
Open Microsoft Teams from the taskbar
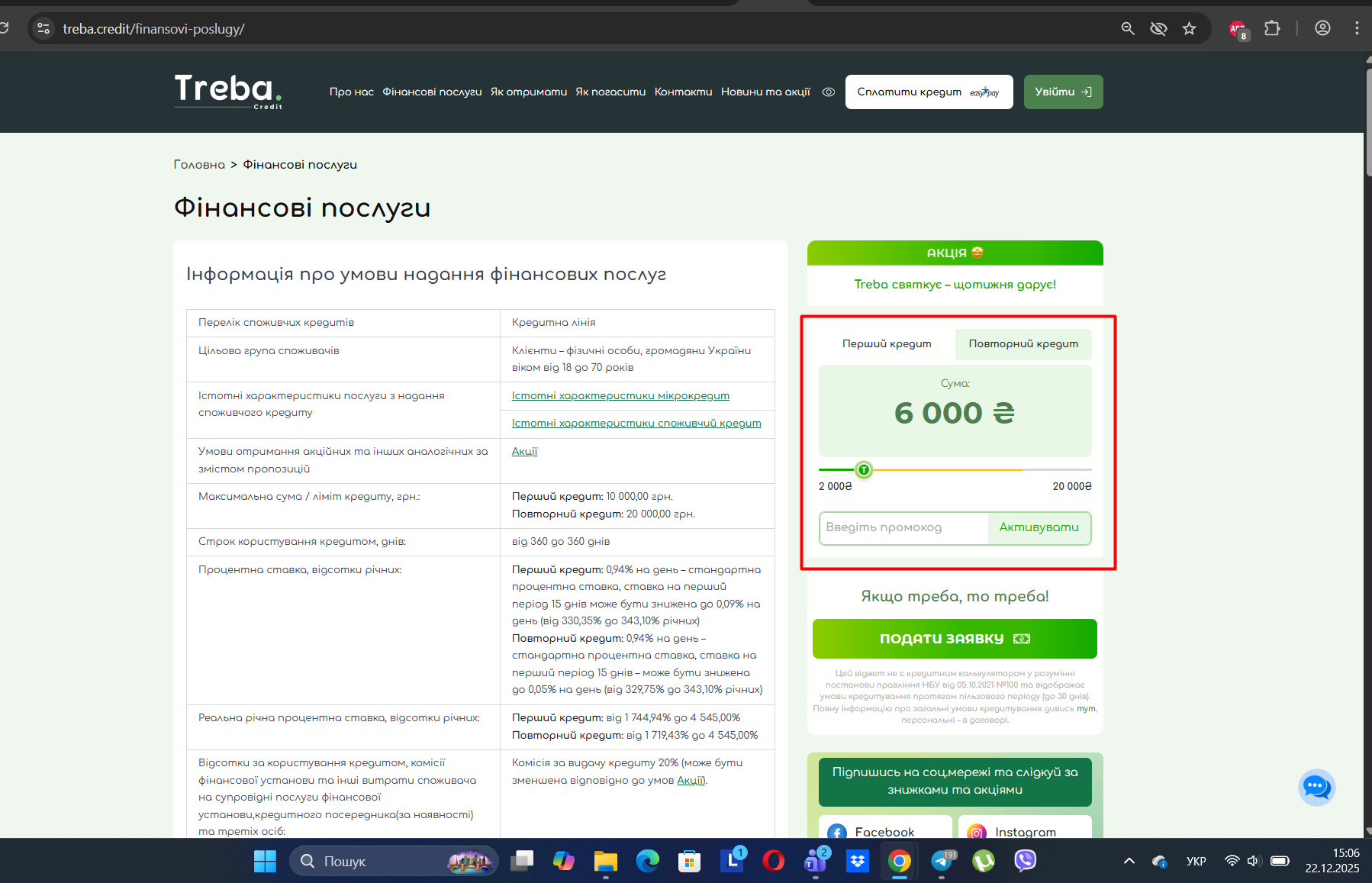pos(816,861)
